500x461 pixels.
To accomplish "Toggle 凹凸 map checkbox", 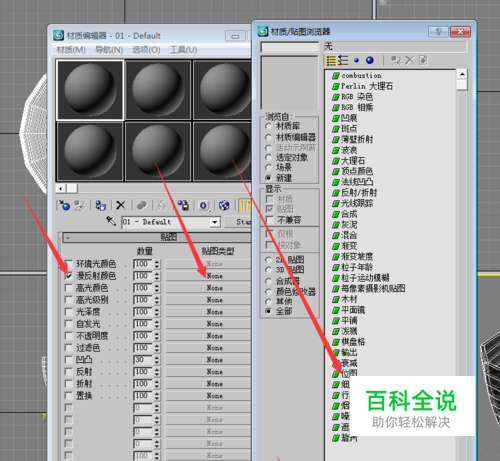I will tap(68, 360).
